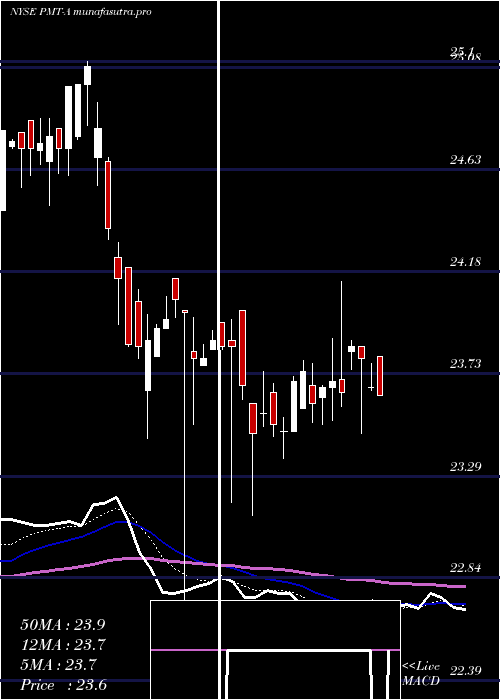500x700 pixels.
Task: Click the last red candle on the right
Action: point(380,376)
